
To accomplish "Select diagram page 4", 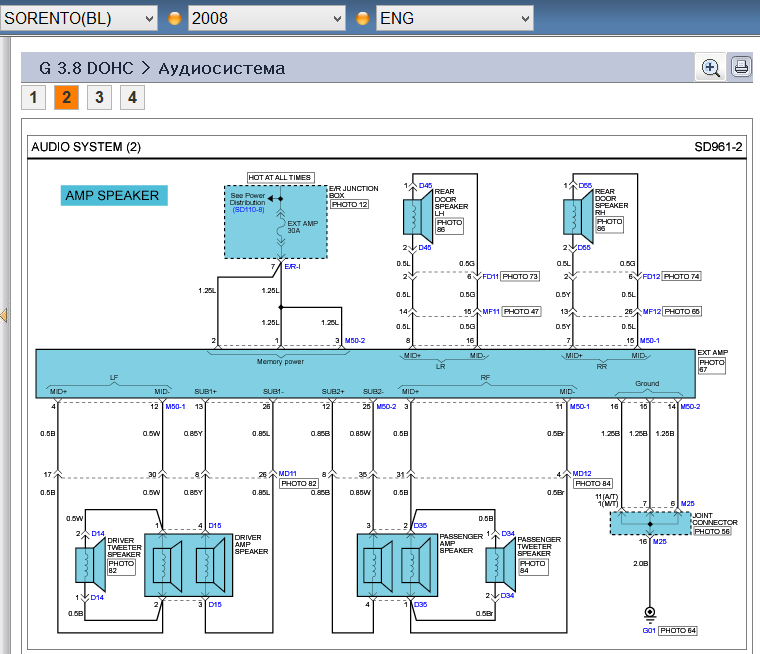I will (131, 97).
